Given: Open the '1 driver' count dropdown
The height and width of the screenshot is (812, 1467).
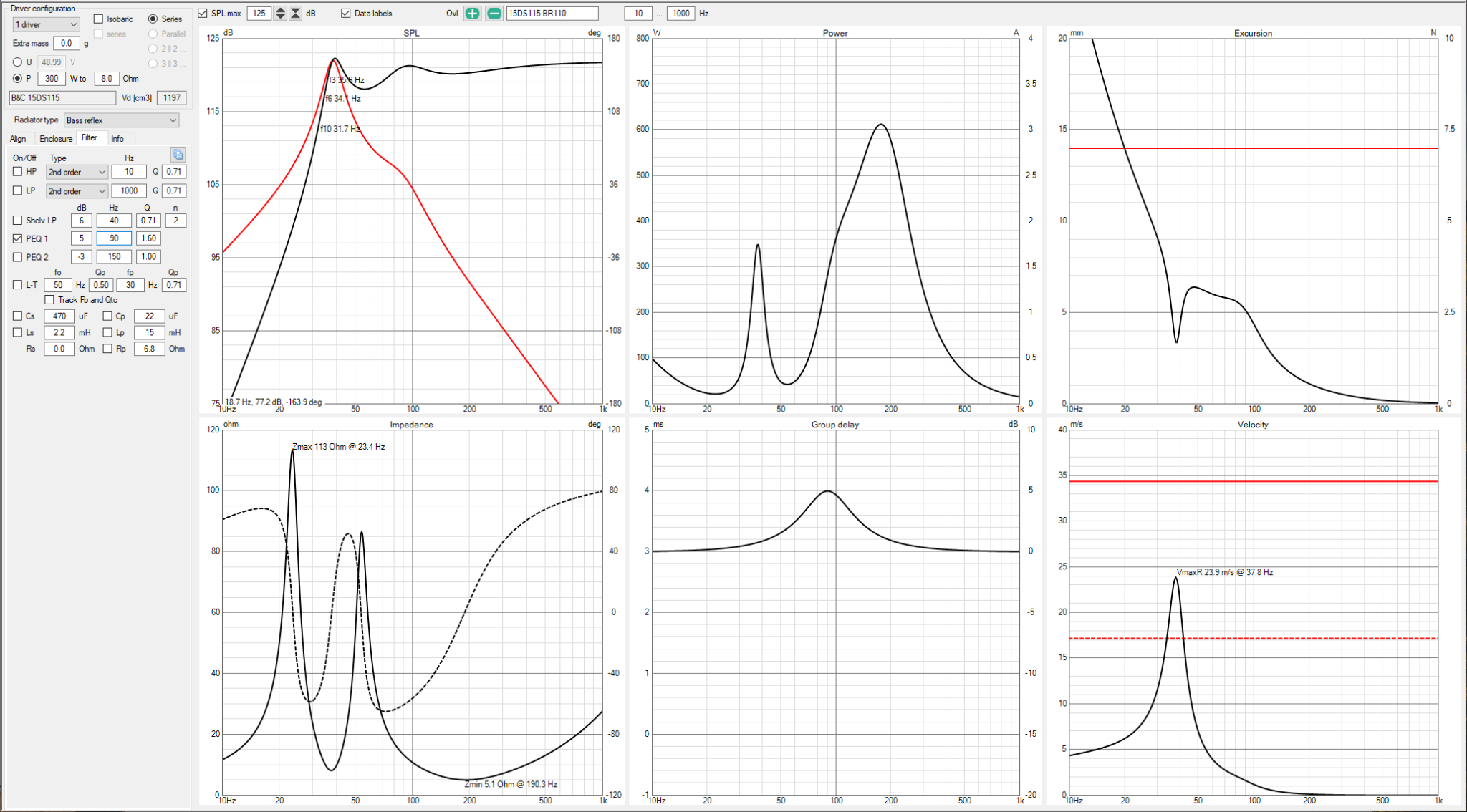Looking at the screenshot, I should [x=46, y=24].
